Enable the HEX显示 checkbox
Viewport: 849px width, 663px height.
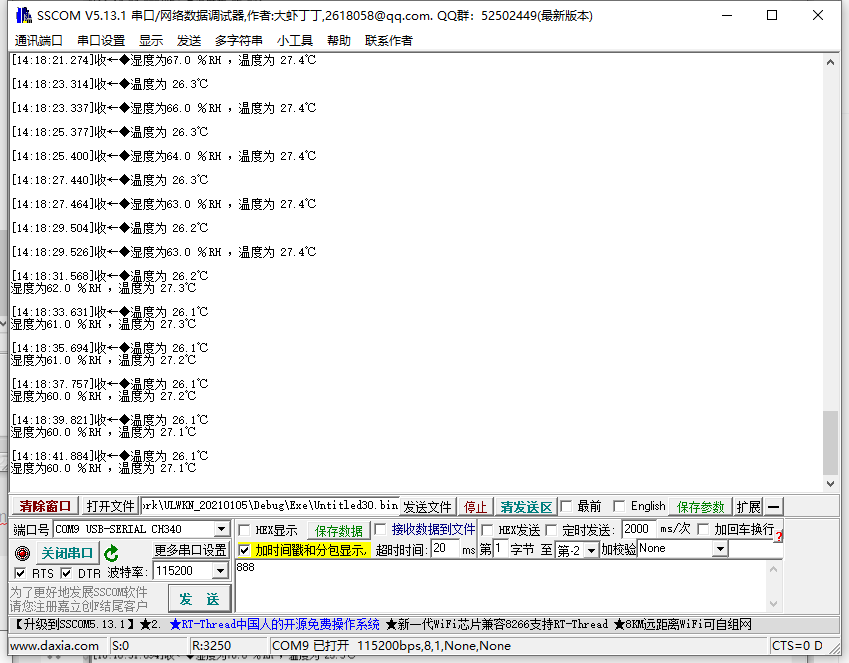[244, 530]
